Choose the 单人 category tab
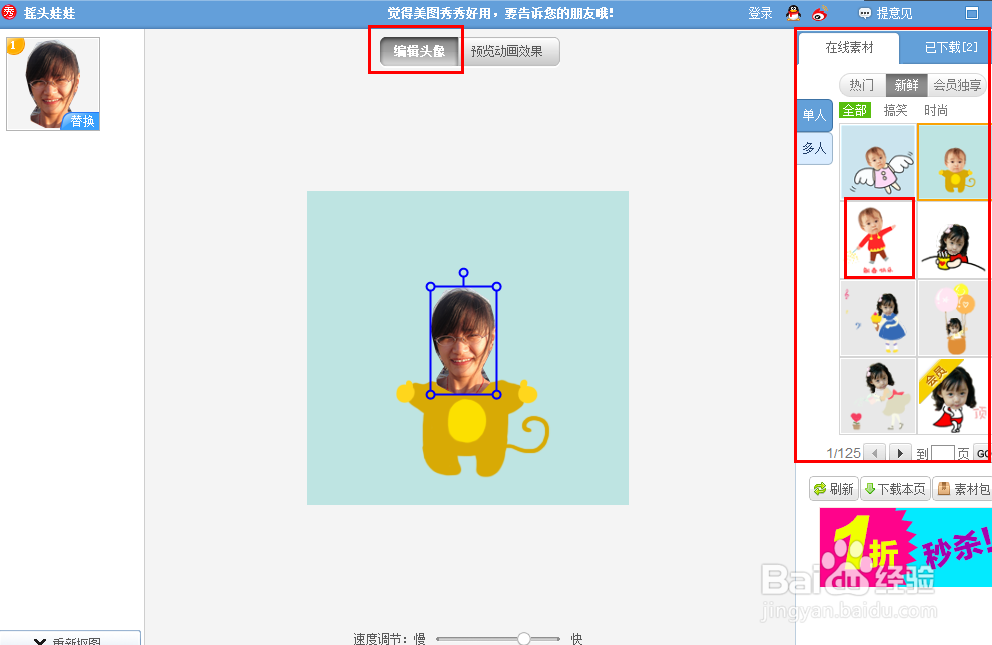The height and width of the screenshot is (645, 992). click(x=814, y=115)
